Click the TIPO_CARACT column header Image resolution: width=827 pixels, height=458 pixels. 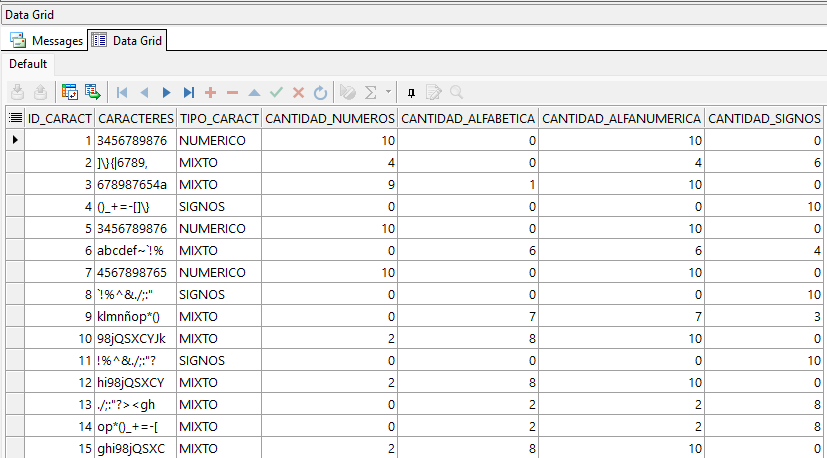(218, 118)
